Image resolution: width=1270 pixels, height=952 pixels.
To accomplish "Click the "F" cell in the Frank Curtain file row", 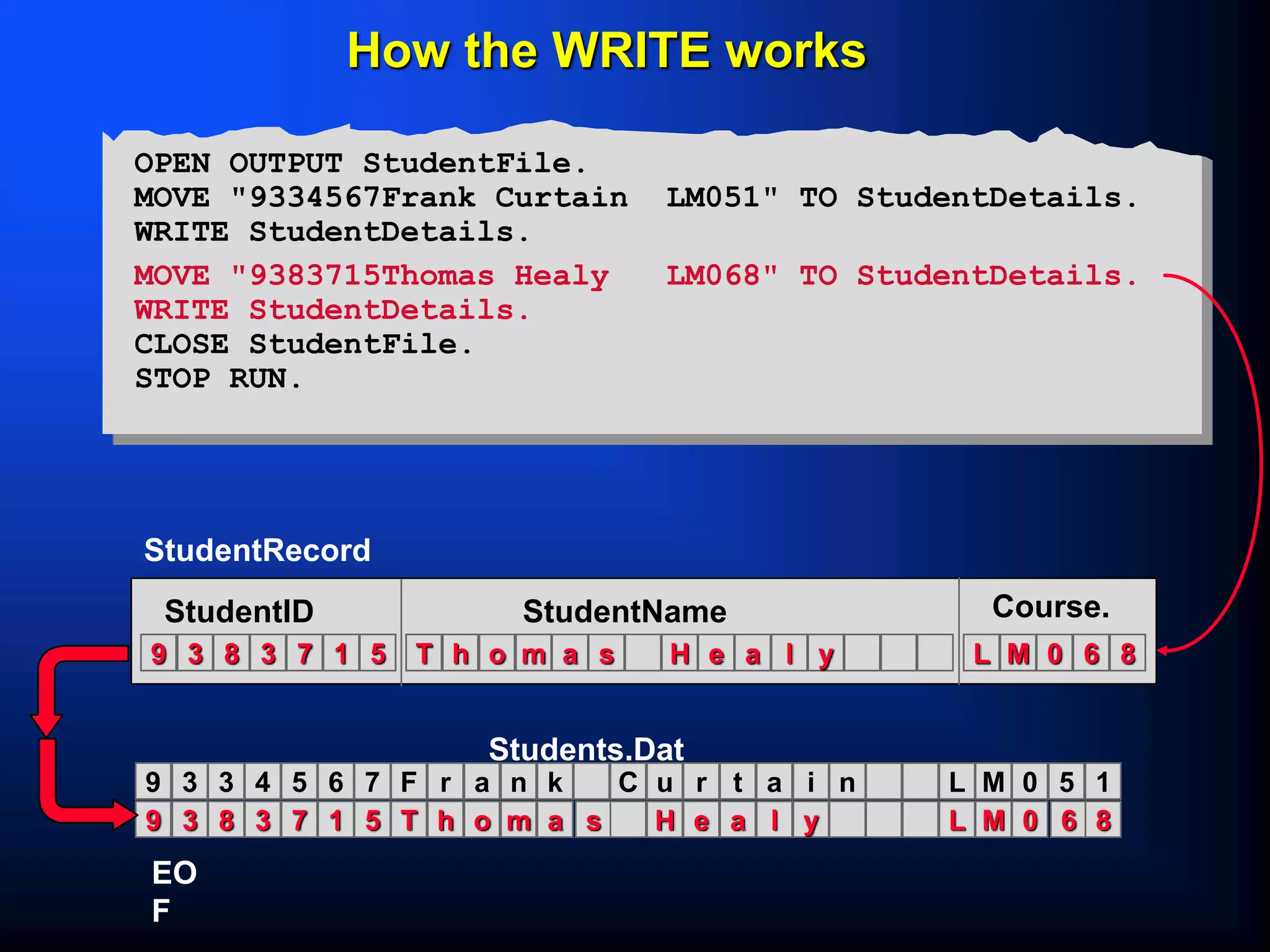I will [x=409, y=782].
